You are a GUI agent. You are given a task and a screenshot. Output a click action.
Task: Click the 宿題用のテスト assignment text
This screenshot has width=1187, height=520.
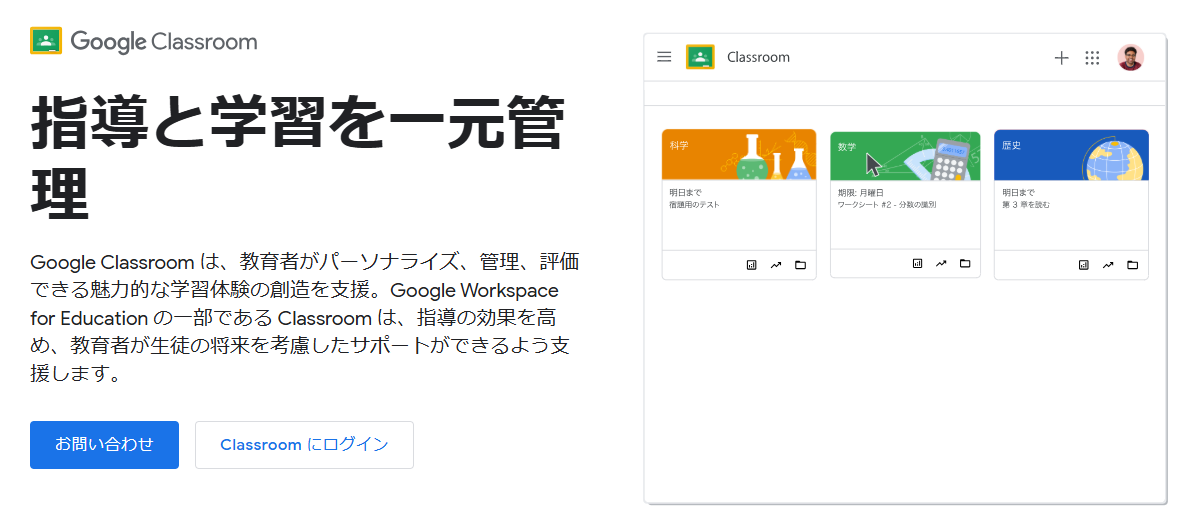[x=694, y=205]
